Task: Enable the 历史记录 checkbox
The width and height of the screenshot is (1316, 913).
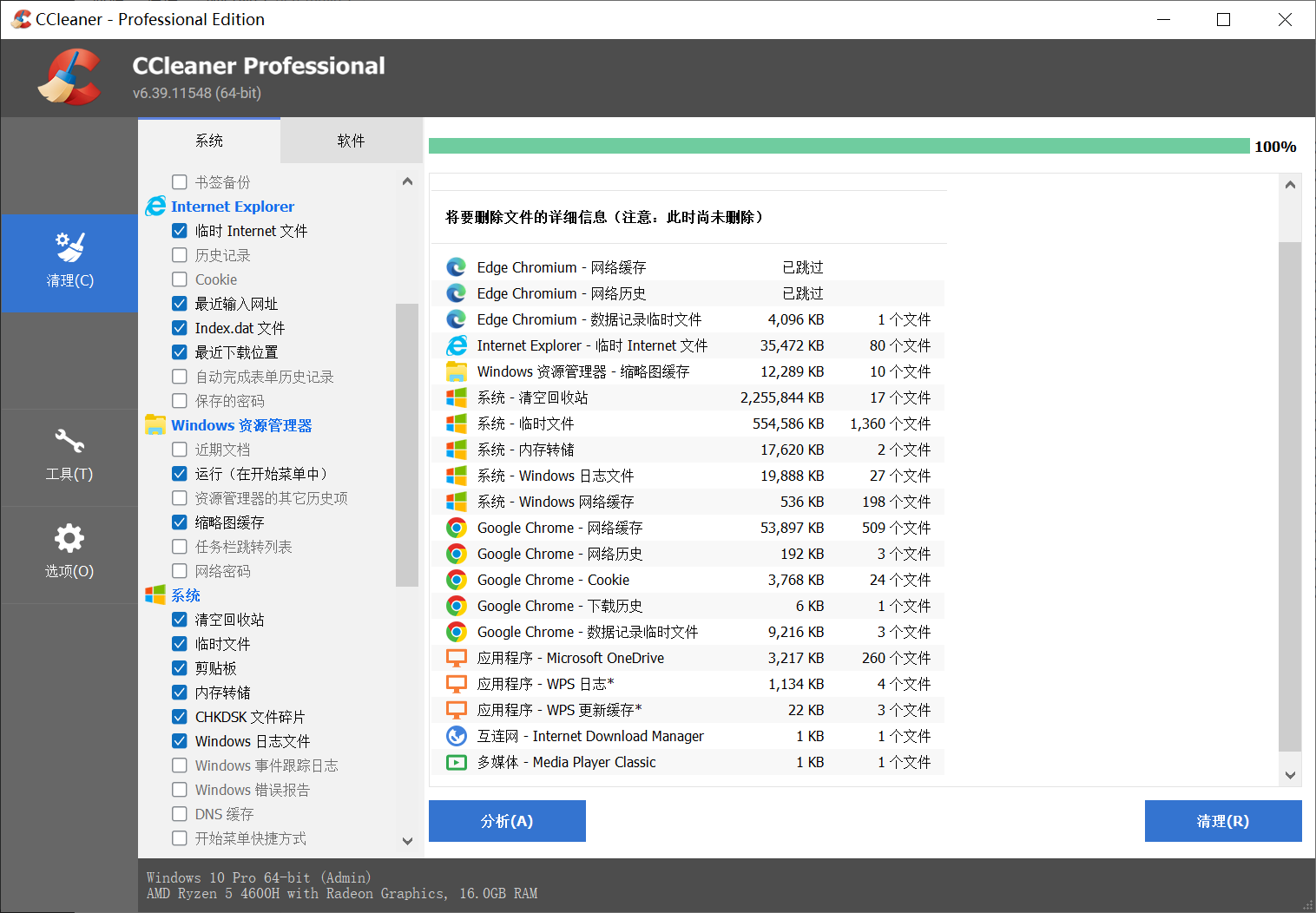Action: tap(180, 255)
